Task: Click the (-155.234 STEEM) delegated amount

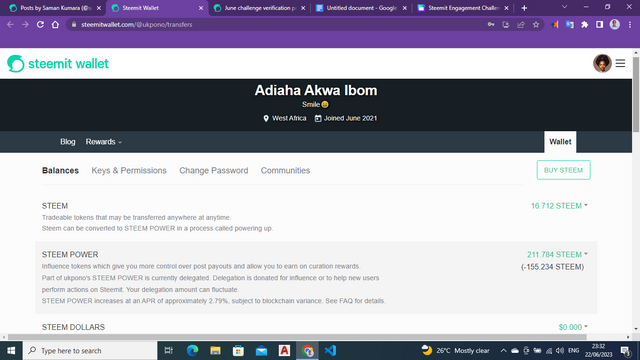Action: [552, 267]
